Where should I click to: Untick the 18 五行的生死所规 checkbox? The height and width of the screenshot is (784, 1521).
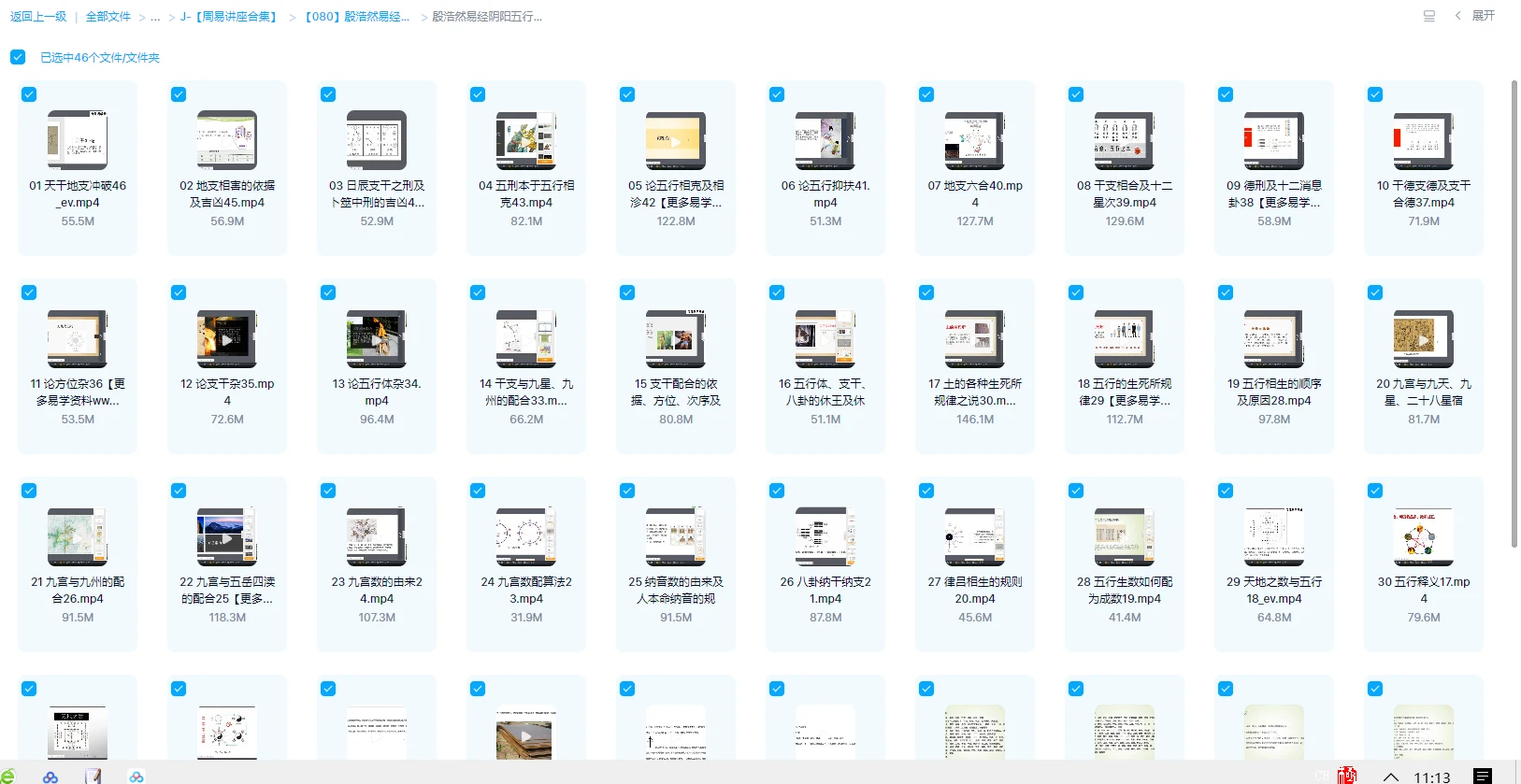pos(1076,292)
